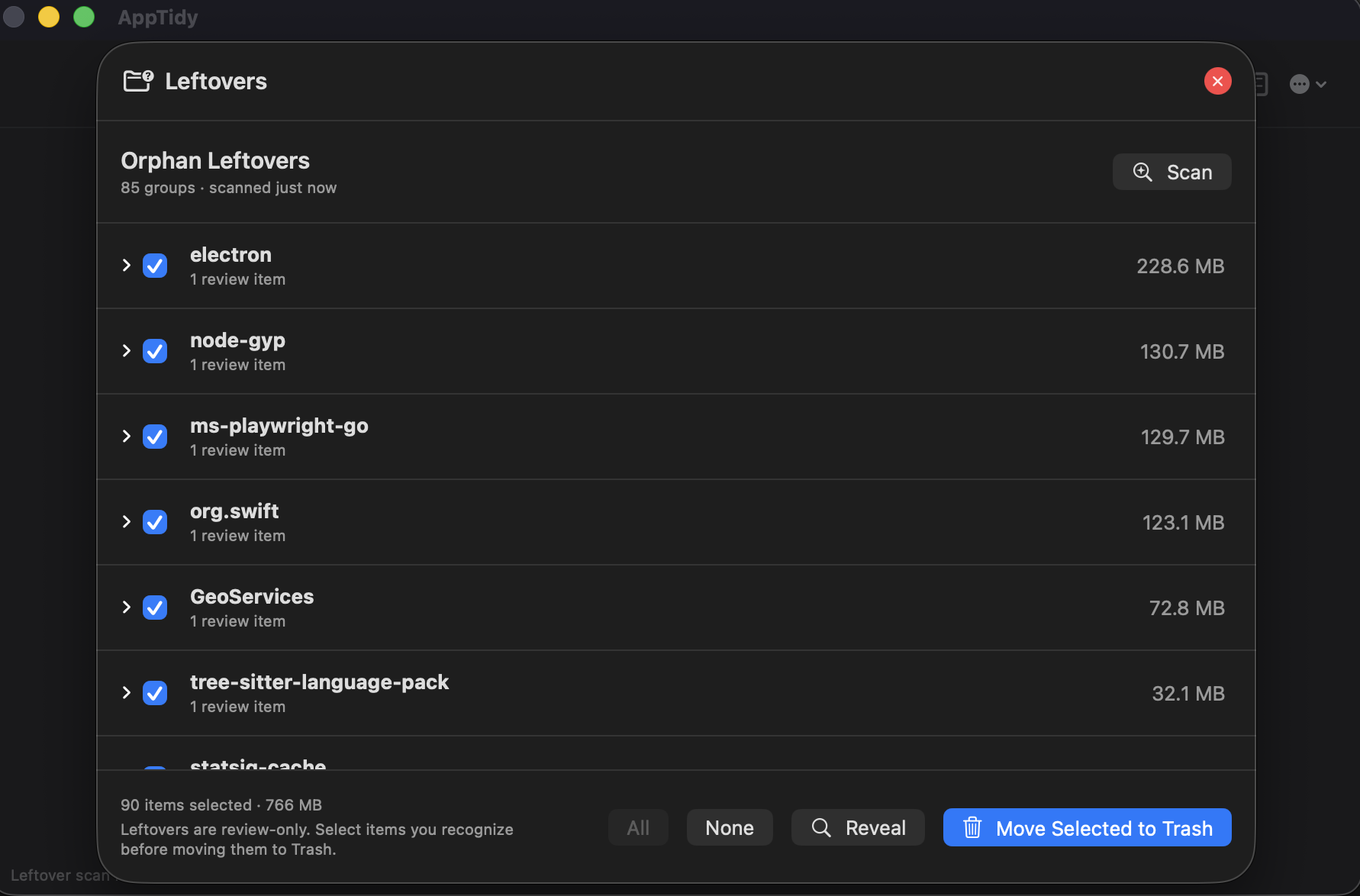
Task: Uncheck the electron group checkbox
Action: coord(155,266)
